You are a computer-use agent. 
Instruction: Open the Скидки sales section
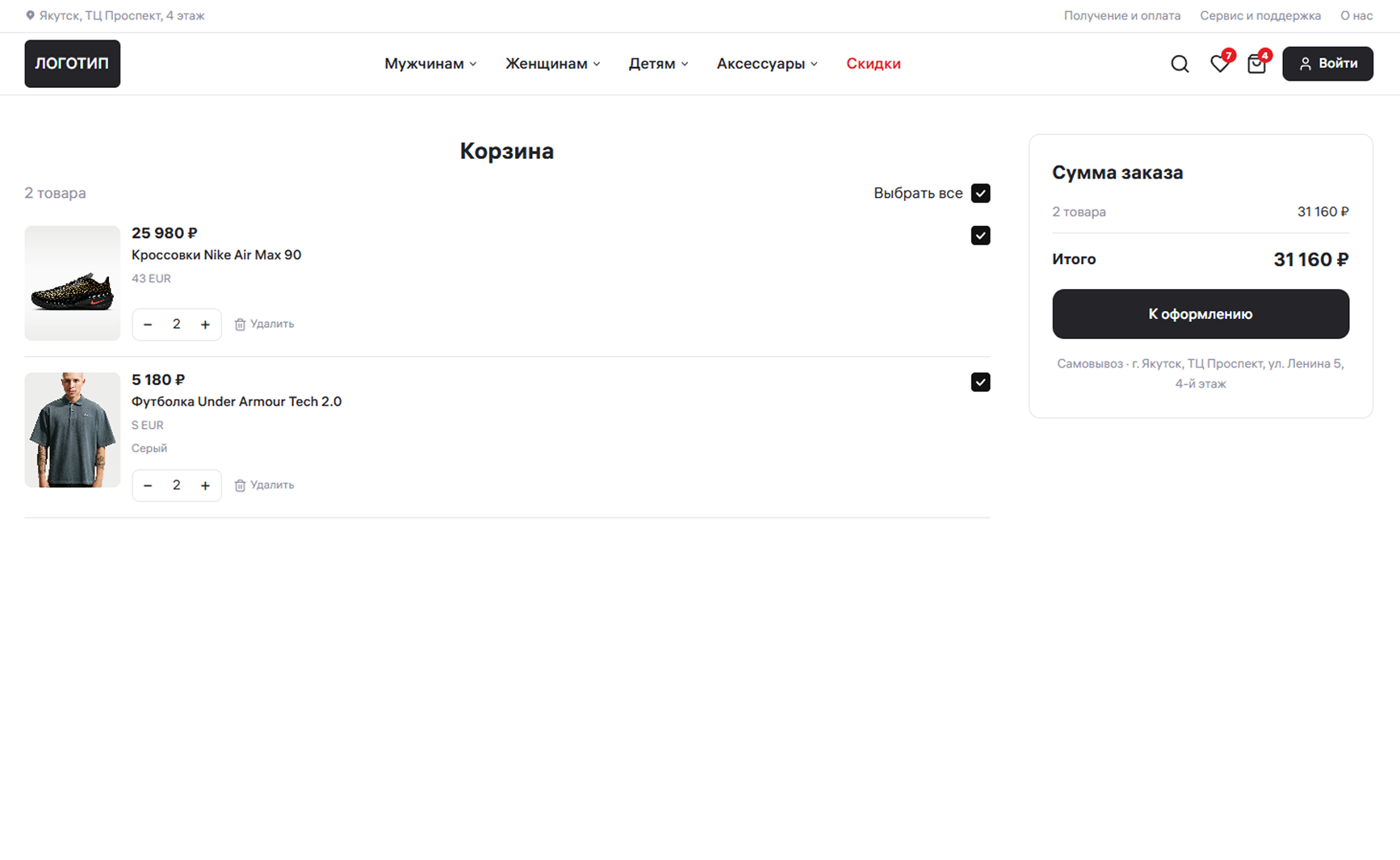874,64
